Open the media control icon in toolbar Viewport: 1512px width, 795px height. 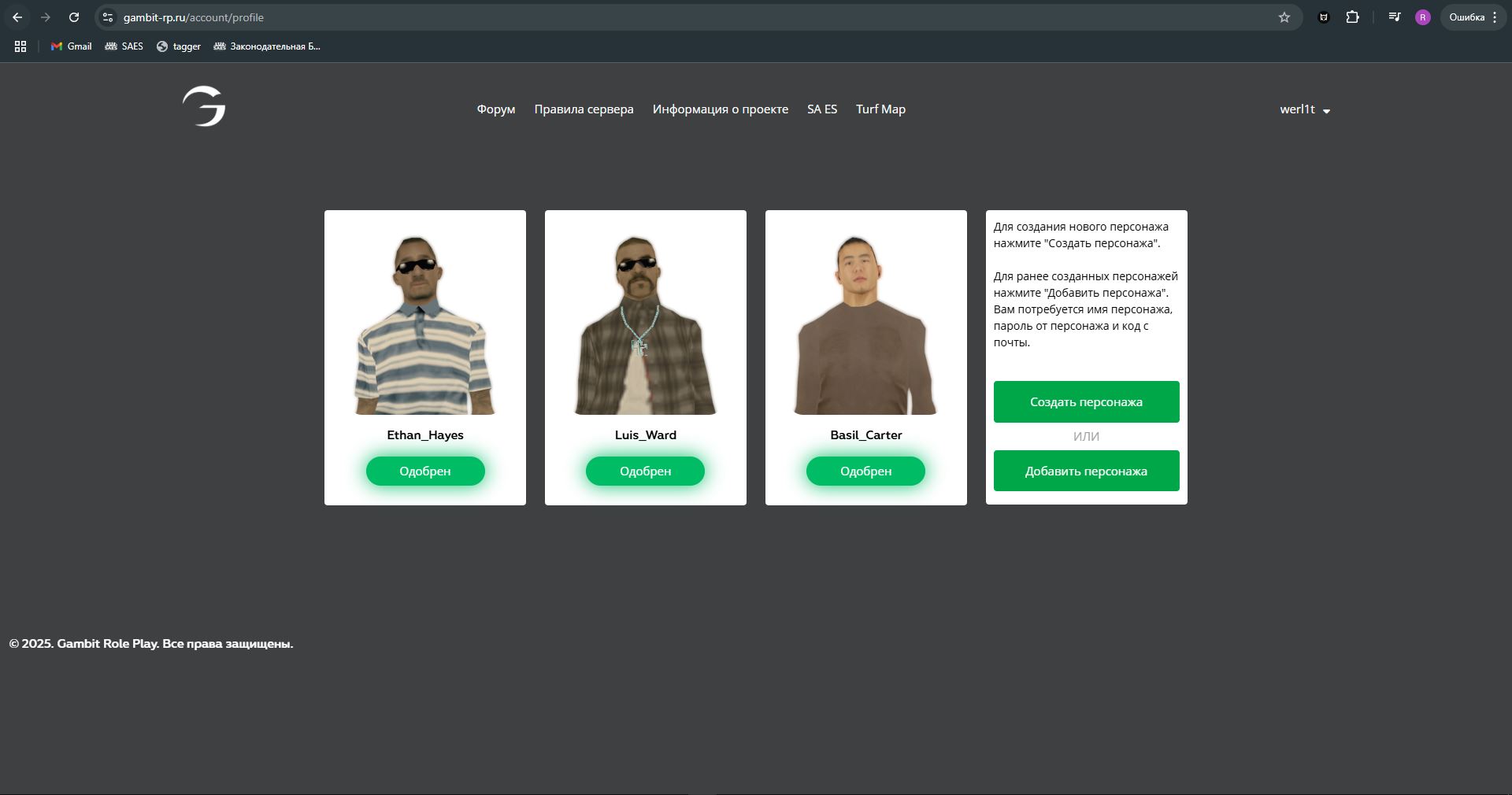[1395, 17]
